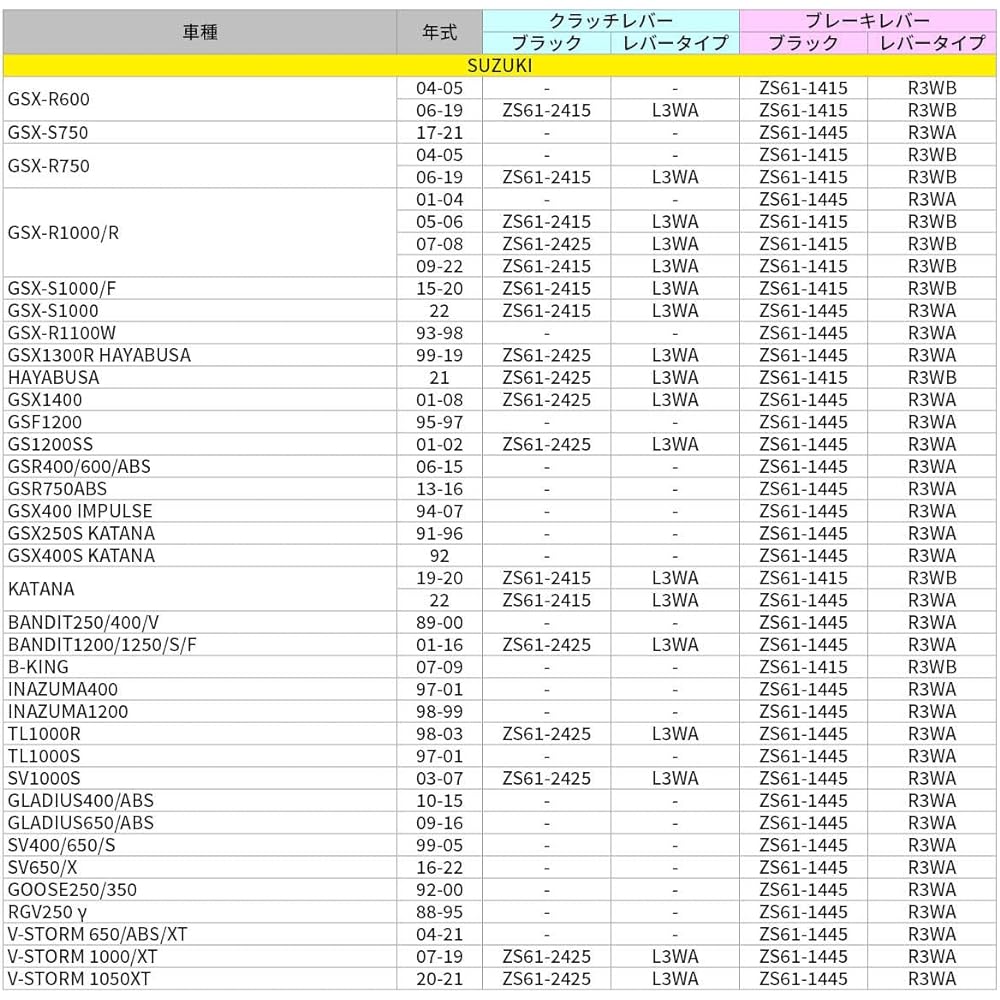Click year 15-20 in GSX-S1000/F row
This screenshot has height=1000, width=1000.
tap(439, 288)
